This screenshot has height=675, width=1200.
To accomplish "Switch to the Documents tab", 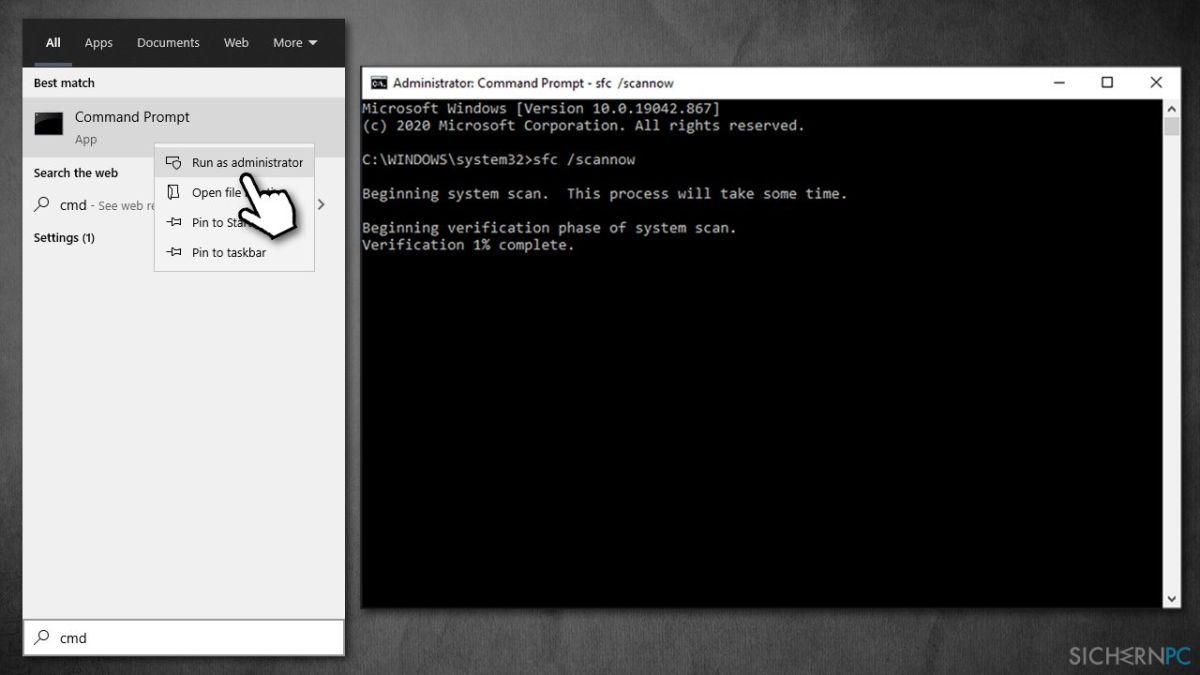I will (x=167, y=42).
